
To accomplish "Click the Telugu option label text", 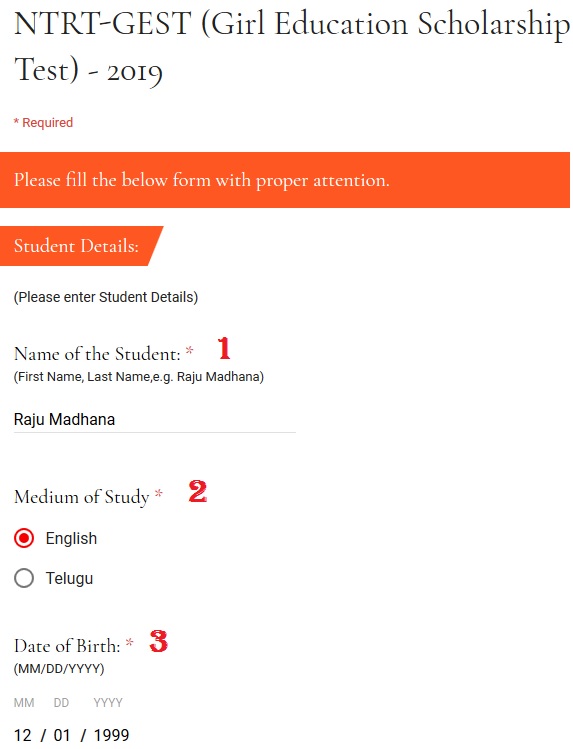I will pos(69,578).
